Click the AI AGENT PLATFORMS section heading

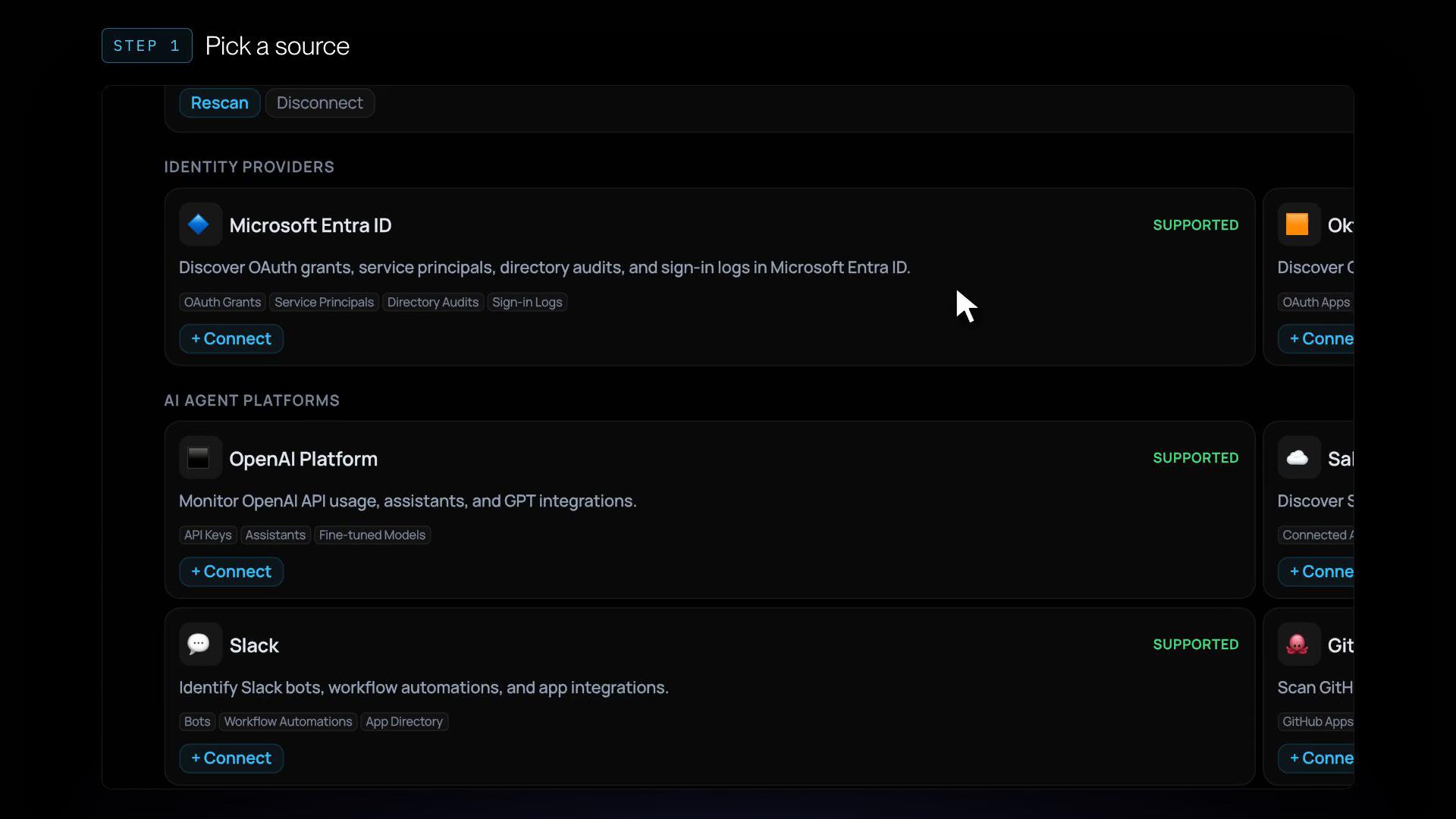tap(252, 400)
